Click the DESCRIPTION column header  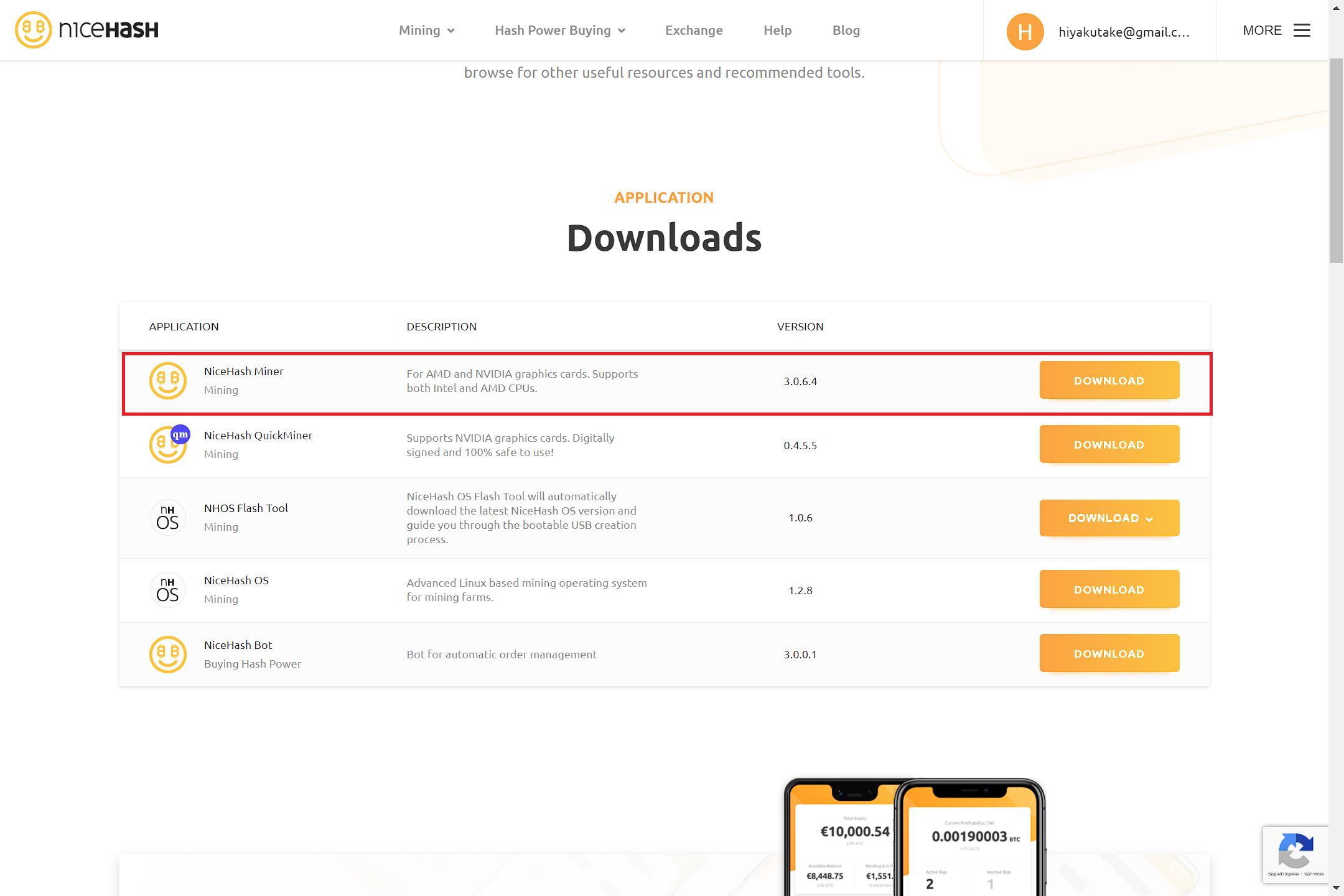(442, 327)
